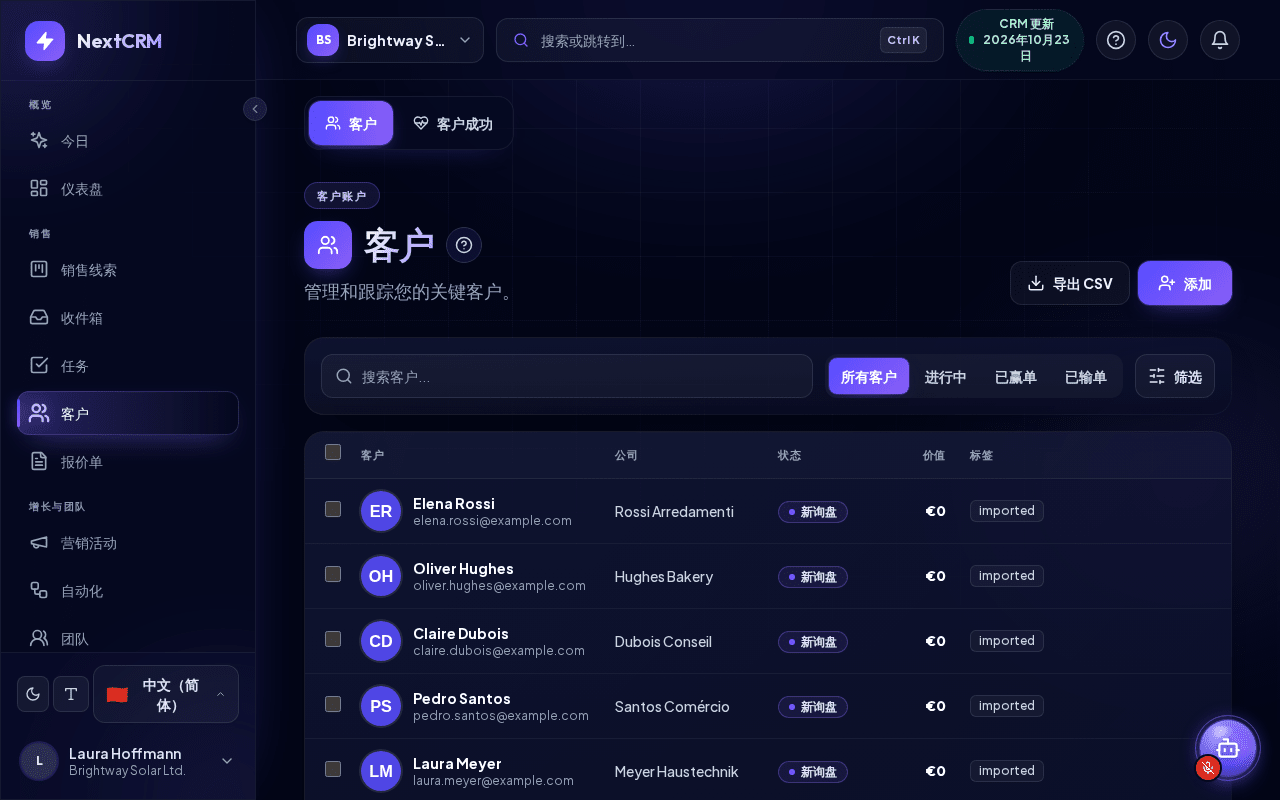Click the 添加 customer button
Screen dimensions: 1280x800
(x=1185, y=283)
